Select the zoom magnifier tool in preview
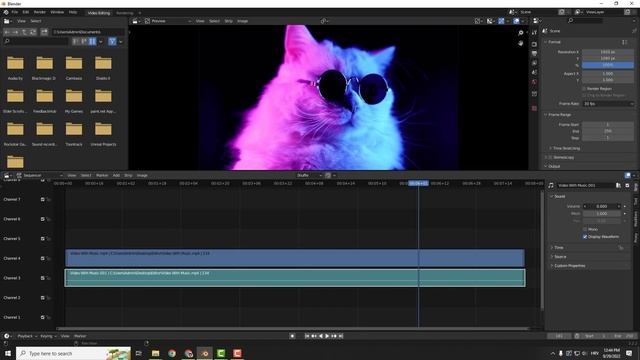Viewport: 640px width, 360px height. (x=520, y=33)
